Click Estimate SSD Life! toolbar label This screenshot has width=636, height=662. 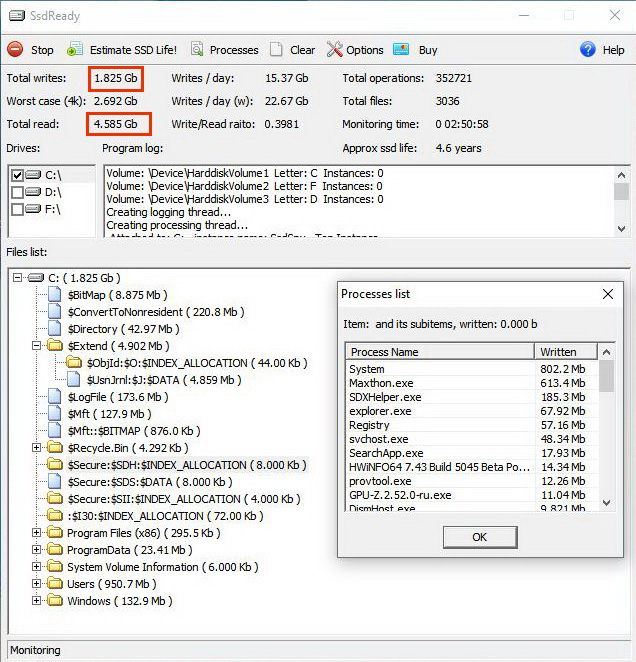tap(133, 50)
